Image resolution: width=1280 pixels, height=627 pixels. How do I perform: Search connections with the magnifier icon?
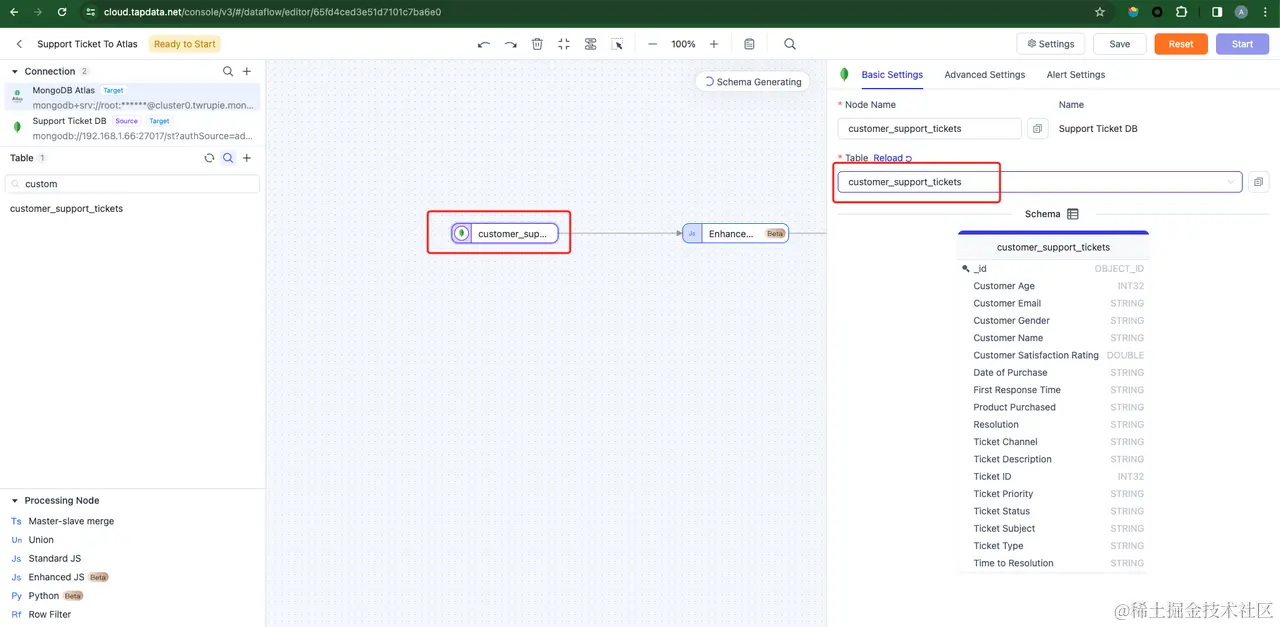[228, 71]
